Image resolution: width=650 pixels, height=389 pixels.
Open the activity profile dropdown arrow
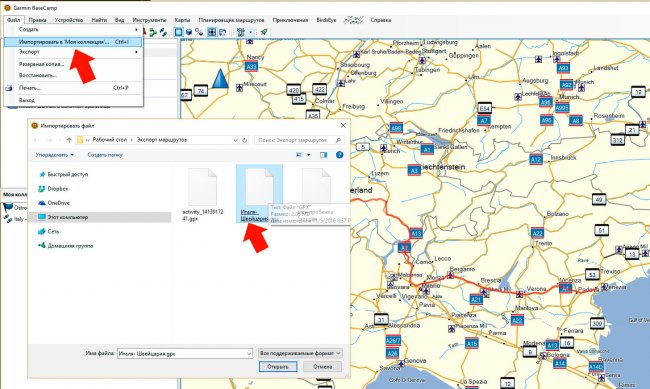pos(250,32)
